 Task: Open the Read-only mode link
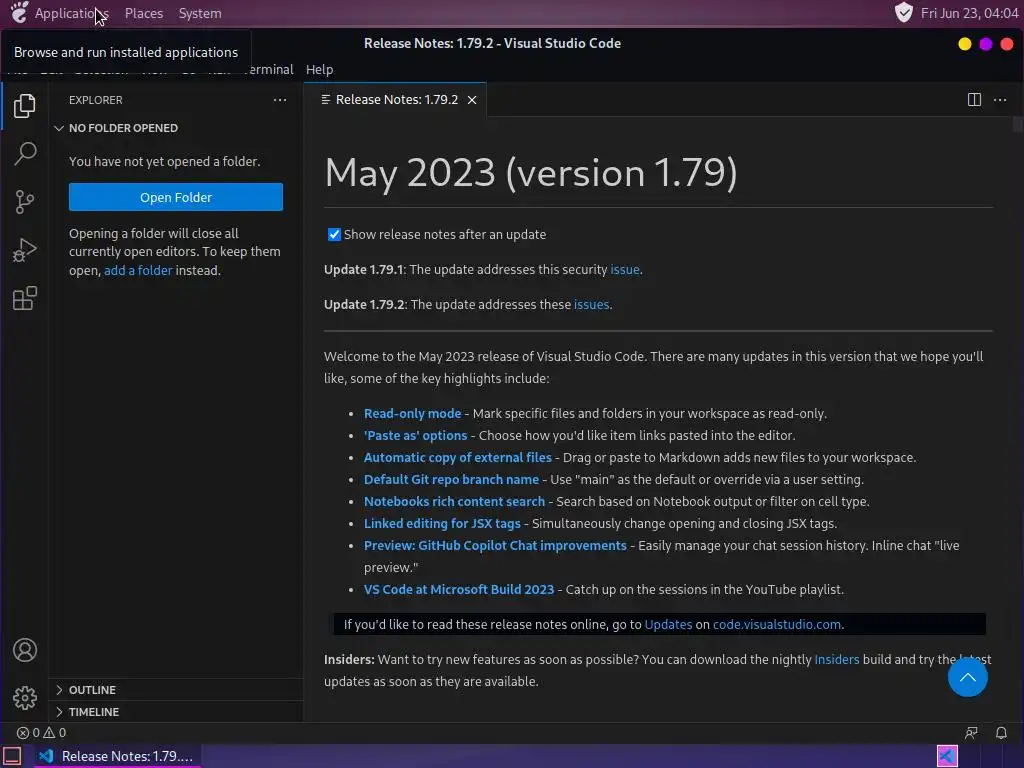(412, 413)
